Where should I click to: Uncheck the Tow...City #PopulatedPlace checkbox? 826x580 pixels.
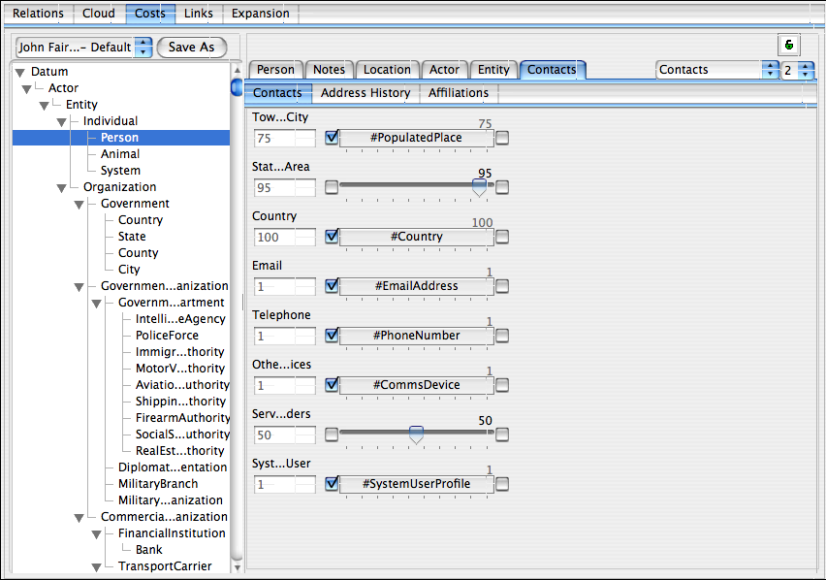332,137
